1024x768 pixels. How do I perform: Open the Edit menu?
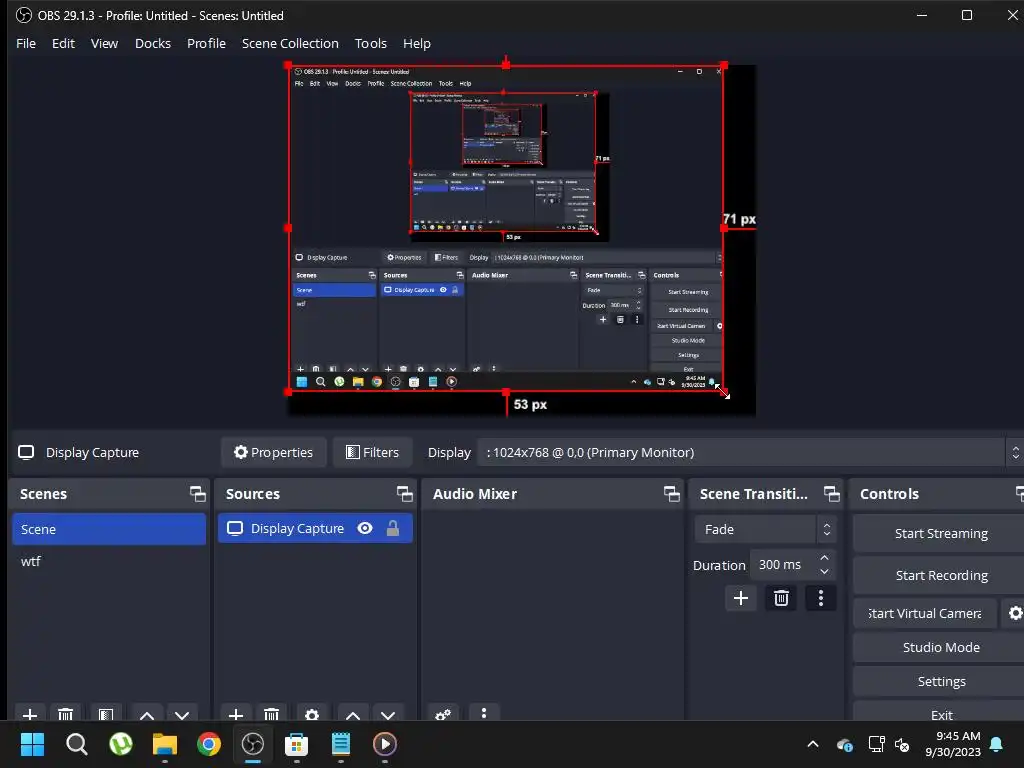(x=63, y=43)
